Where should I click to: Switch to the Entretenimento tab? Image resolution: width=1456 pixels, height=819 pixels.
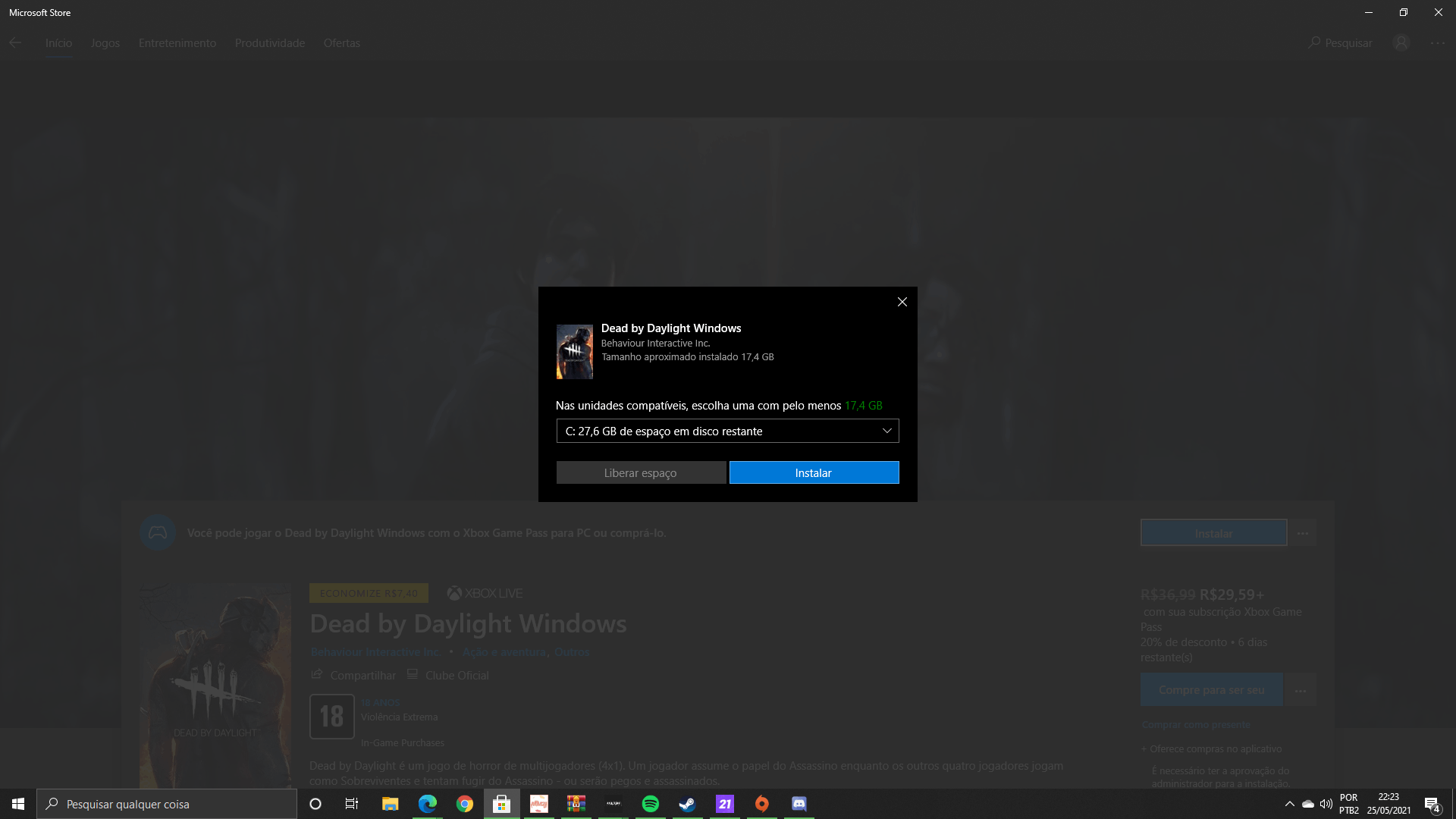177,43
